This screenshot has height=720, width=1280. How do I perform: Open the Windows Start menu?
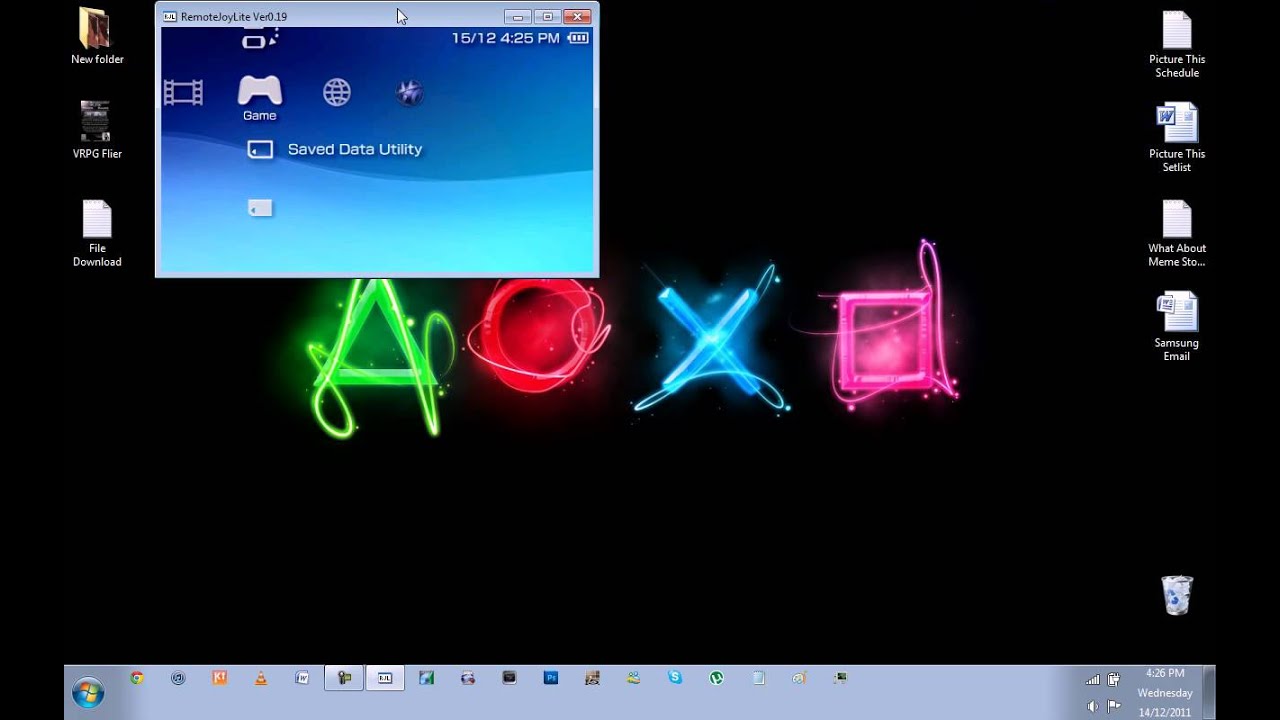tap(88, 692)
